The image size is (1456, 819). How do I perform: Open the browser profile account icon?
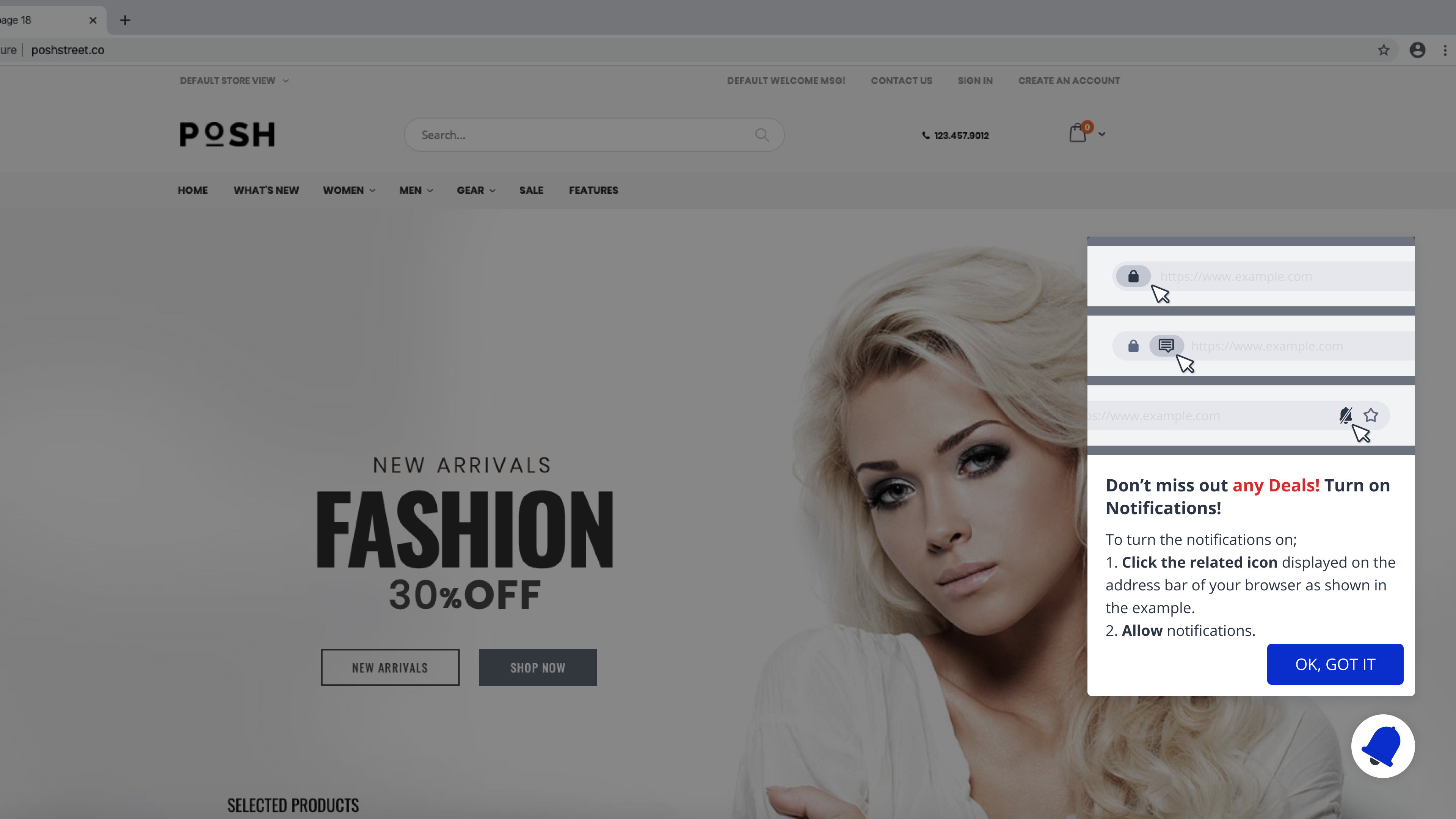coord(1417,50)
